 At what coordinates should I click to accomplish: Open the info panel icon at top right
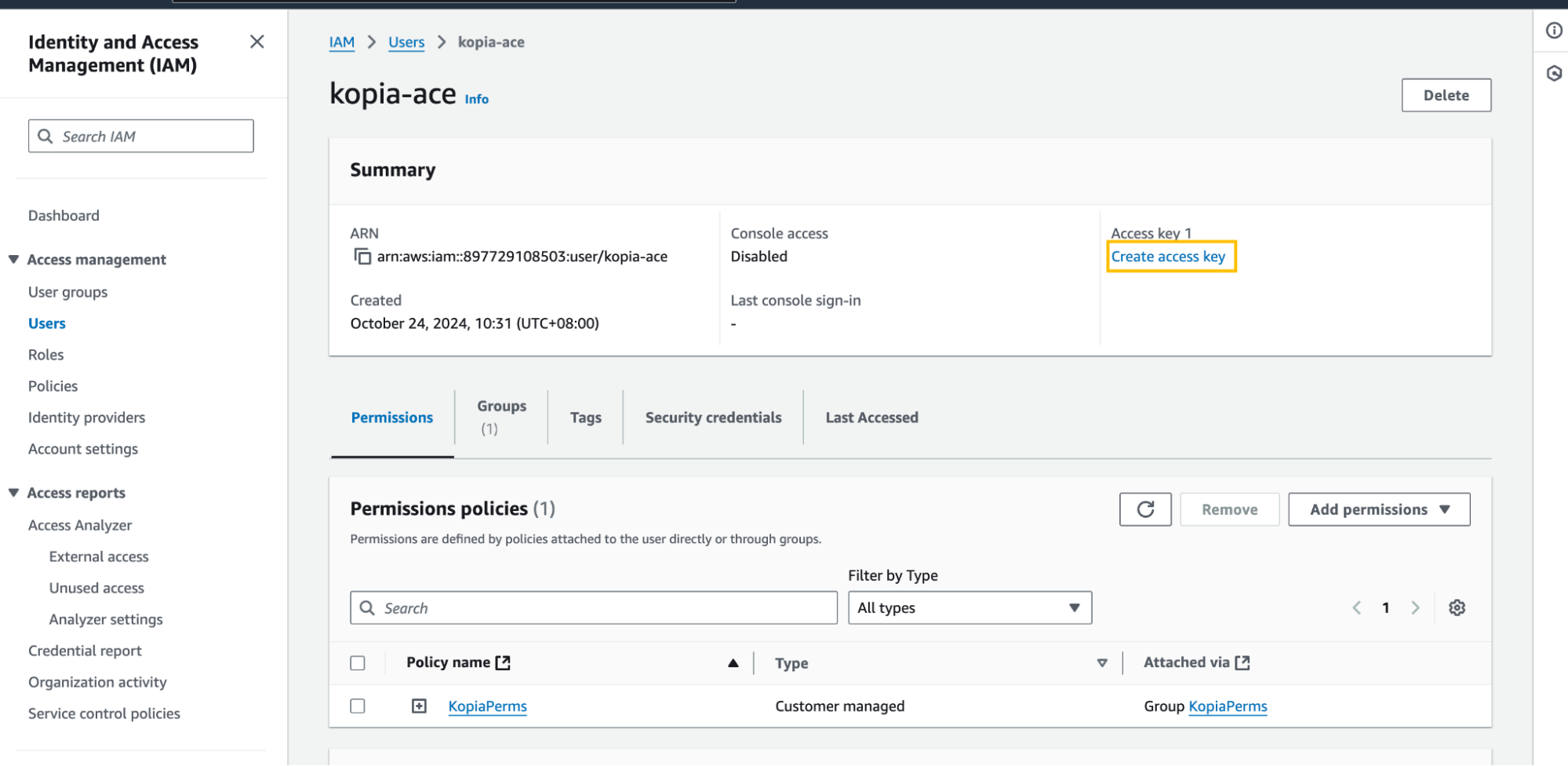click(x=1554, y=31)
